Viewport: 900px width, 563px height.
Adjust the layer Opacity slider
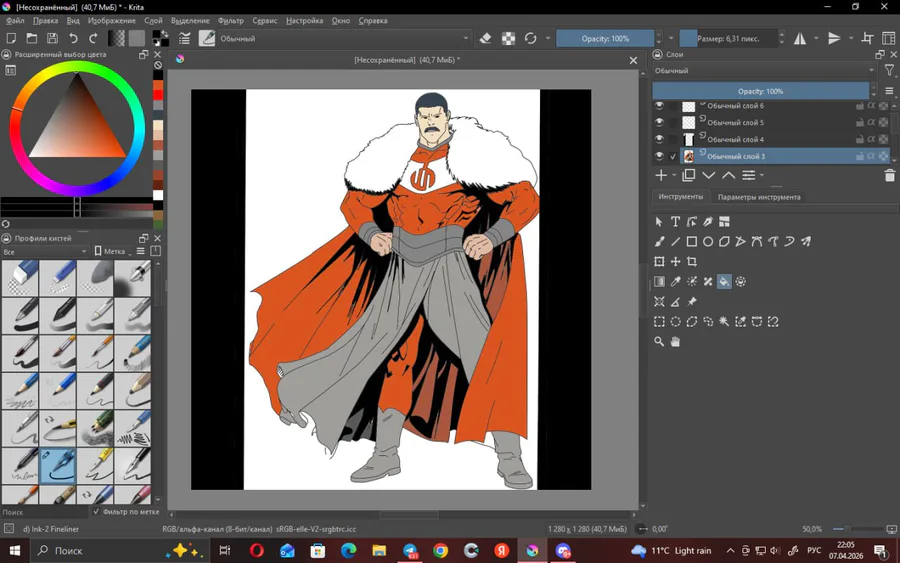[760, 91]
